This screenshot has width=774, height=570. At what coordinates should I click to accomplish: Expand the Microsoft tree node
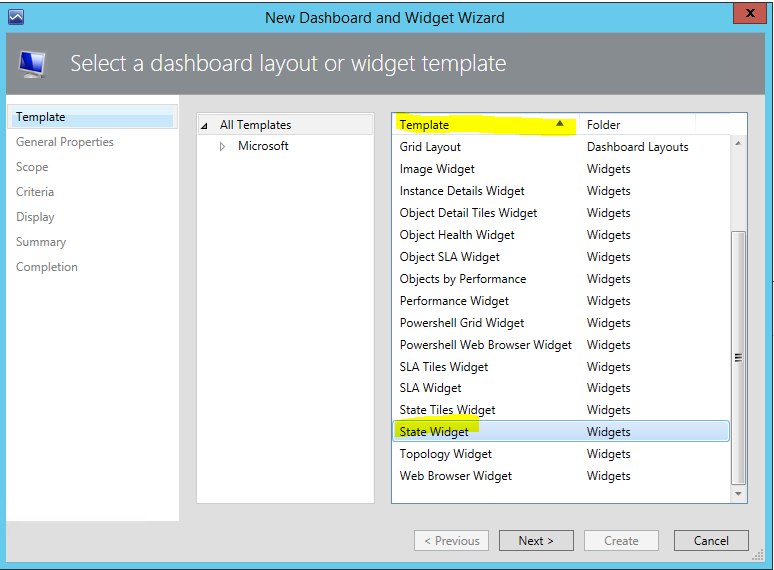(222, 147)
